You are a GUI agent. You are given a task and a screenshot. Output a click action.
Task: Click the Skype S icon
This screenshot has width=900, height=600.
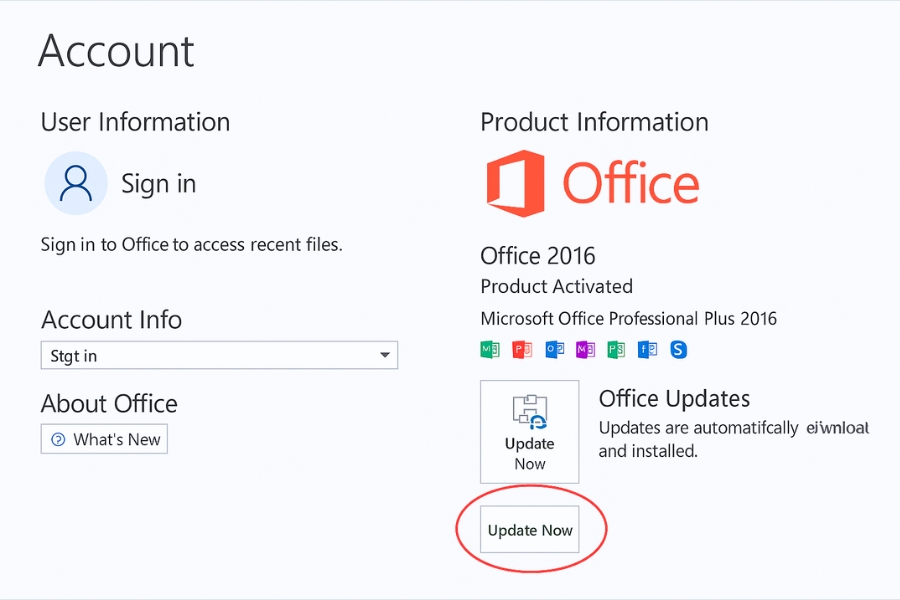pyautogui.click(x=679, y=349)
